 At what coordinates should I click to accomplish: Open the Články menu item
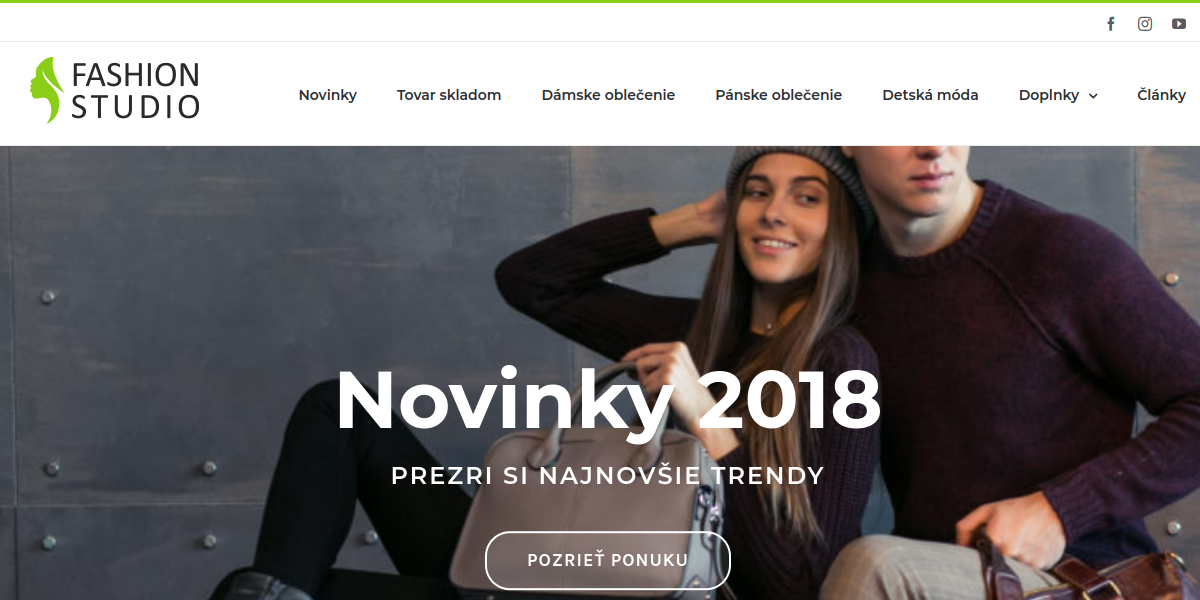pyautogui.click(x=1162, y=95)
